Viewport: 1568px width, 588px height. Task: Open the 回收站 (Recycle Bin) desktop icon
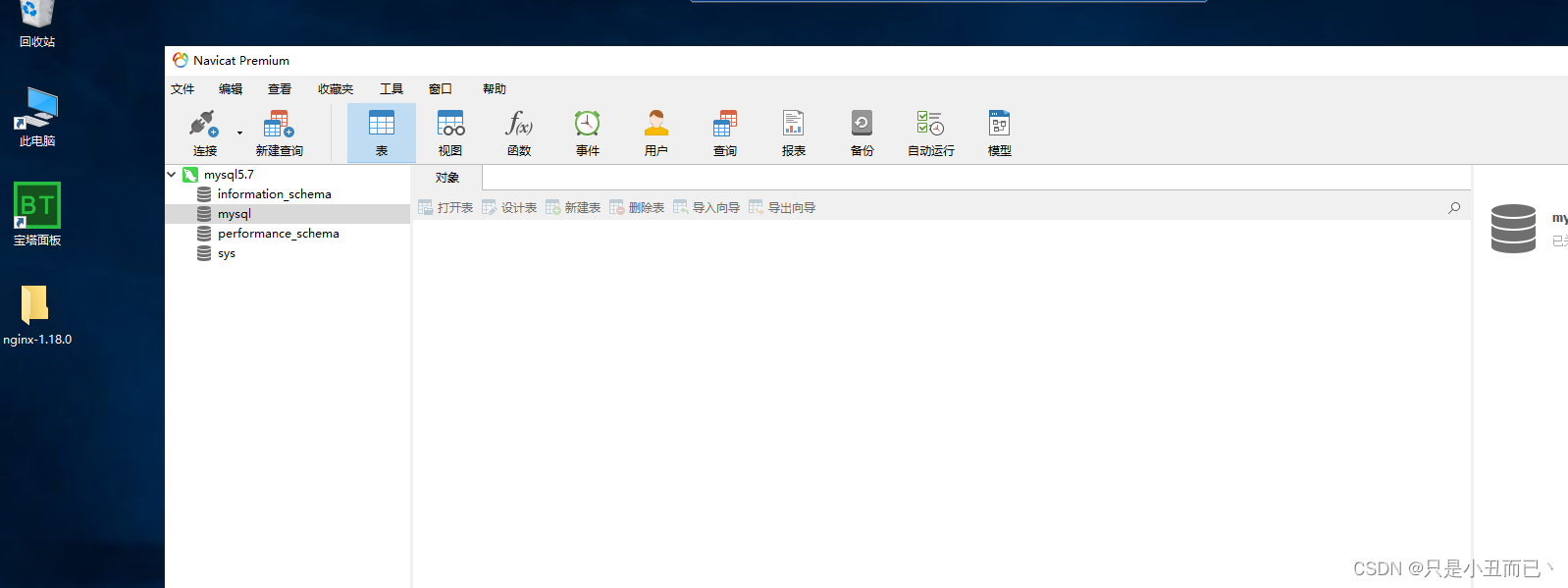click(x=37, y=24)
